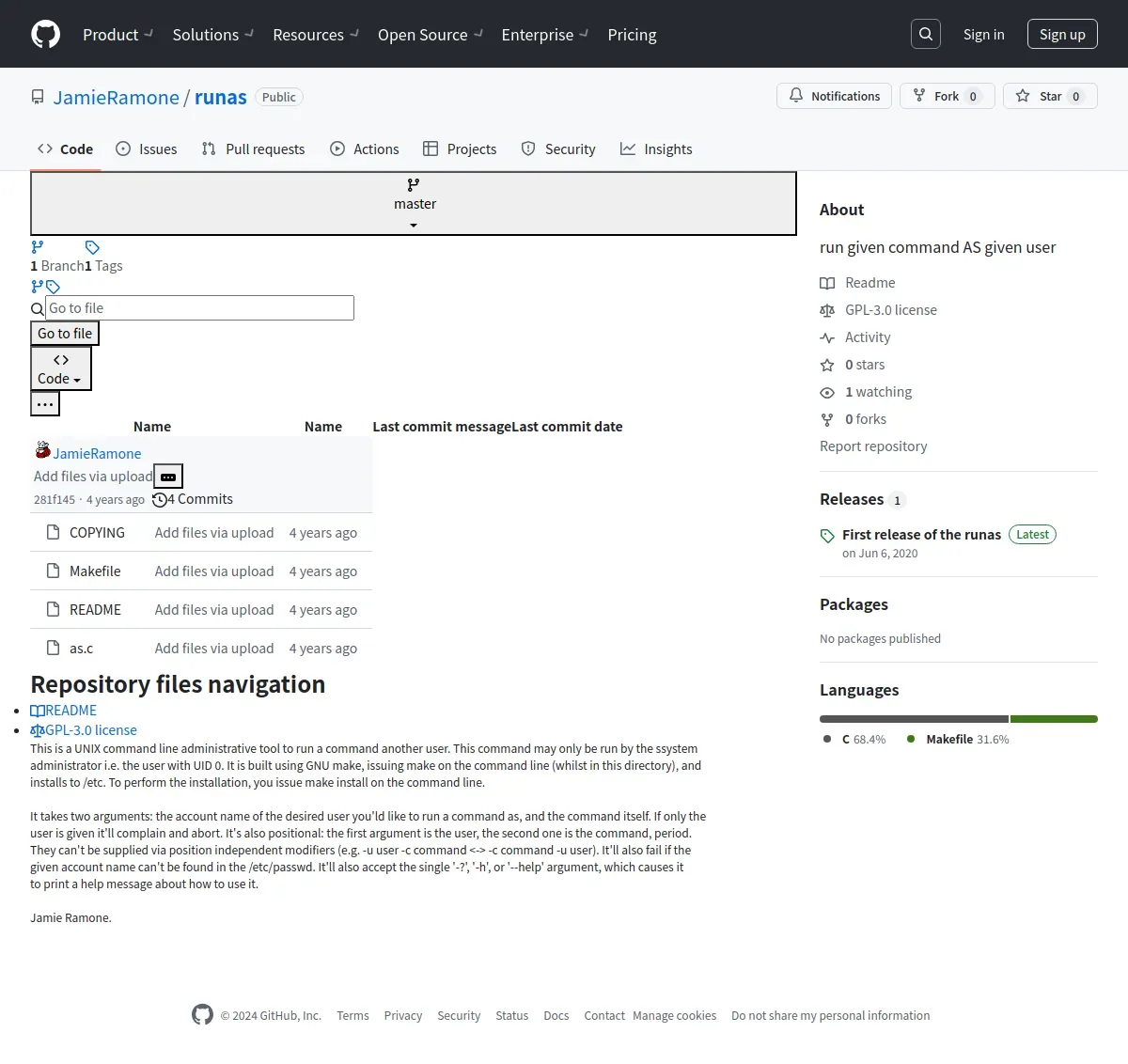
Task: Open the runas repository name link
Action: [x=221, y=97]
